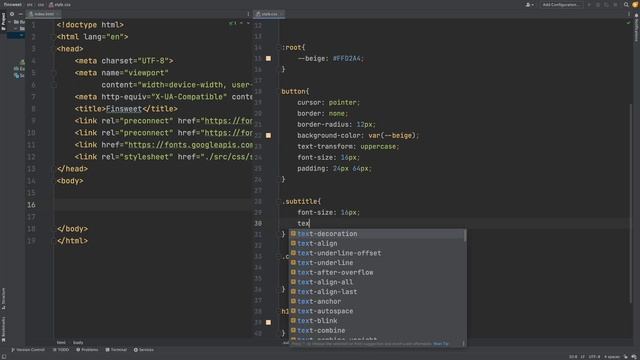Open Add Configuration dropdown
Viewport: 640px width, 360px height.
(561, 5)
